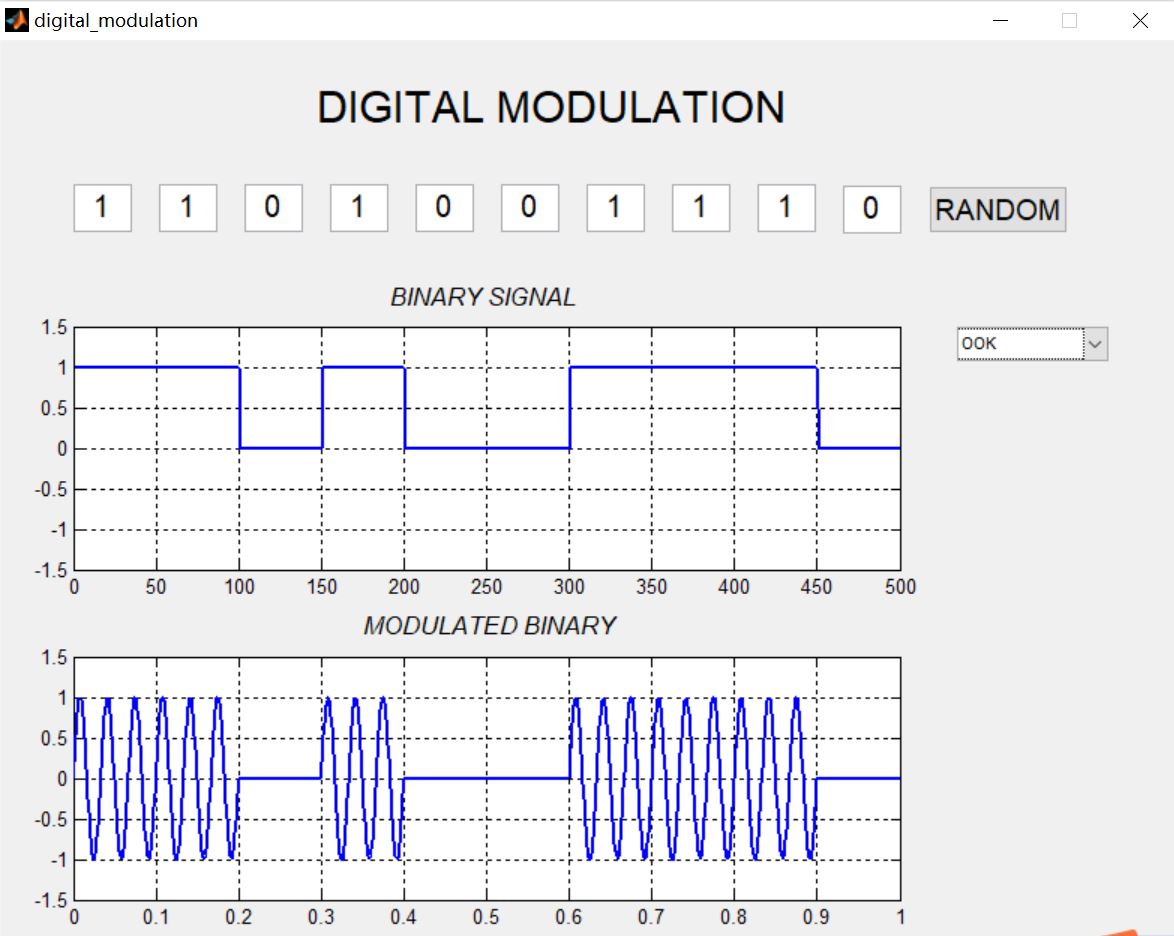
Task: Click the MATLAB icon in title bar
Action: (16, 19)
